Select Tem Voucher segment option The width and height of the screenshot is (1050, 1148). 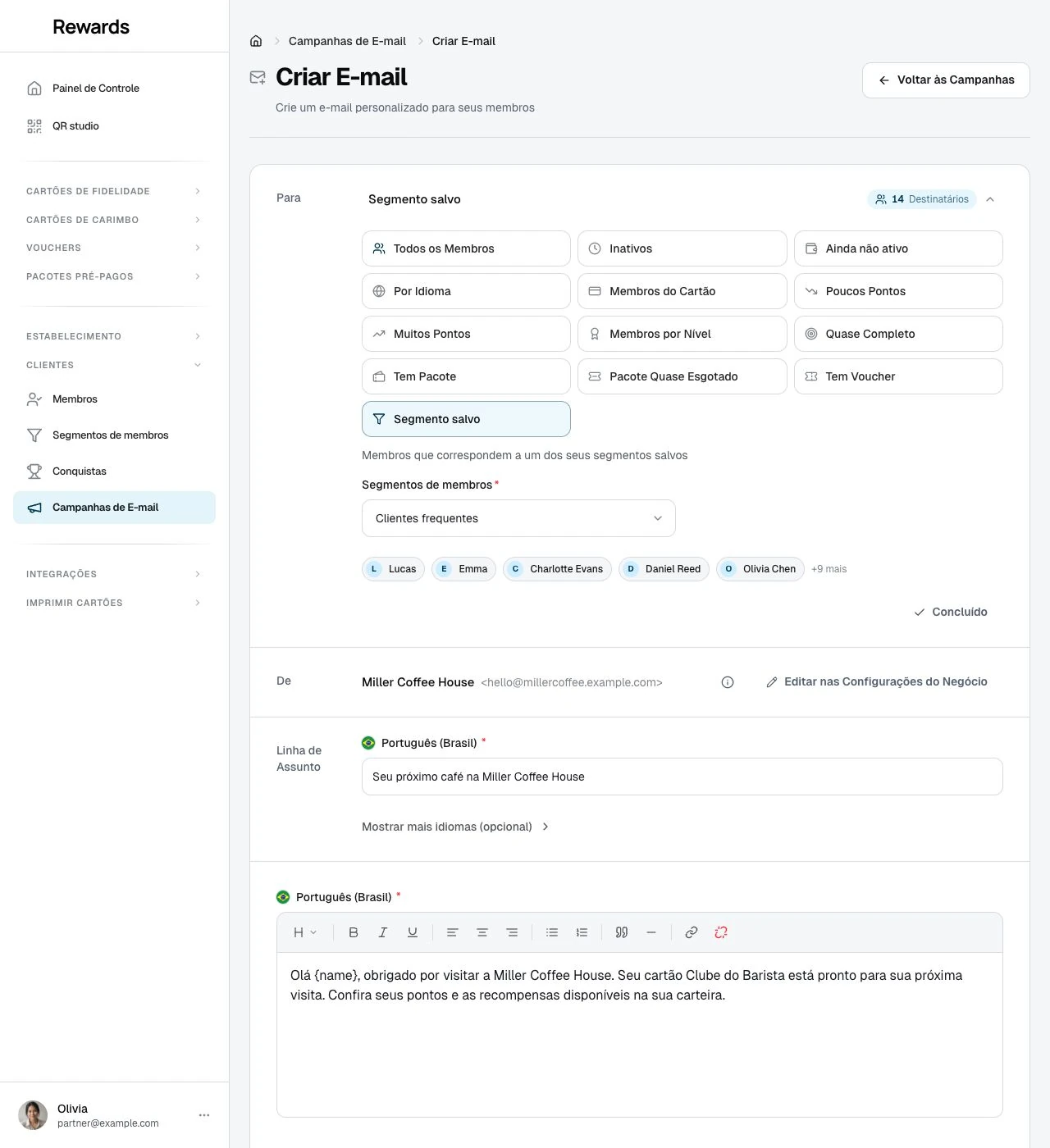(x=898, y=376)
